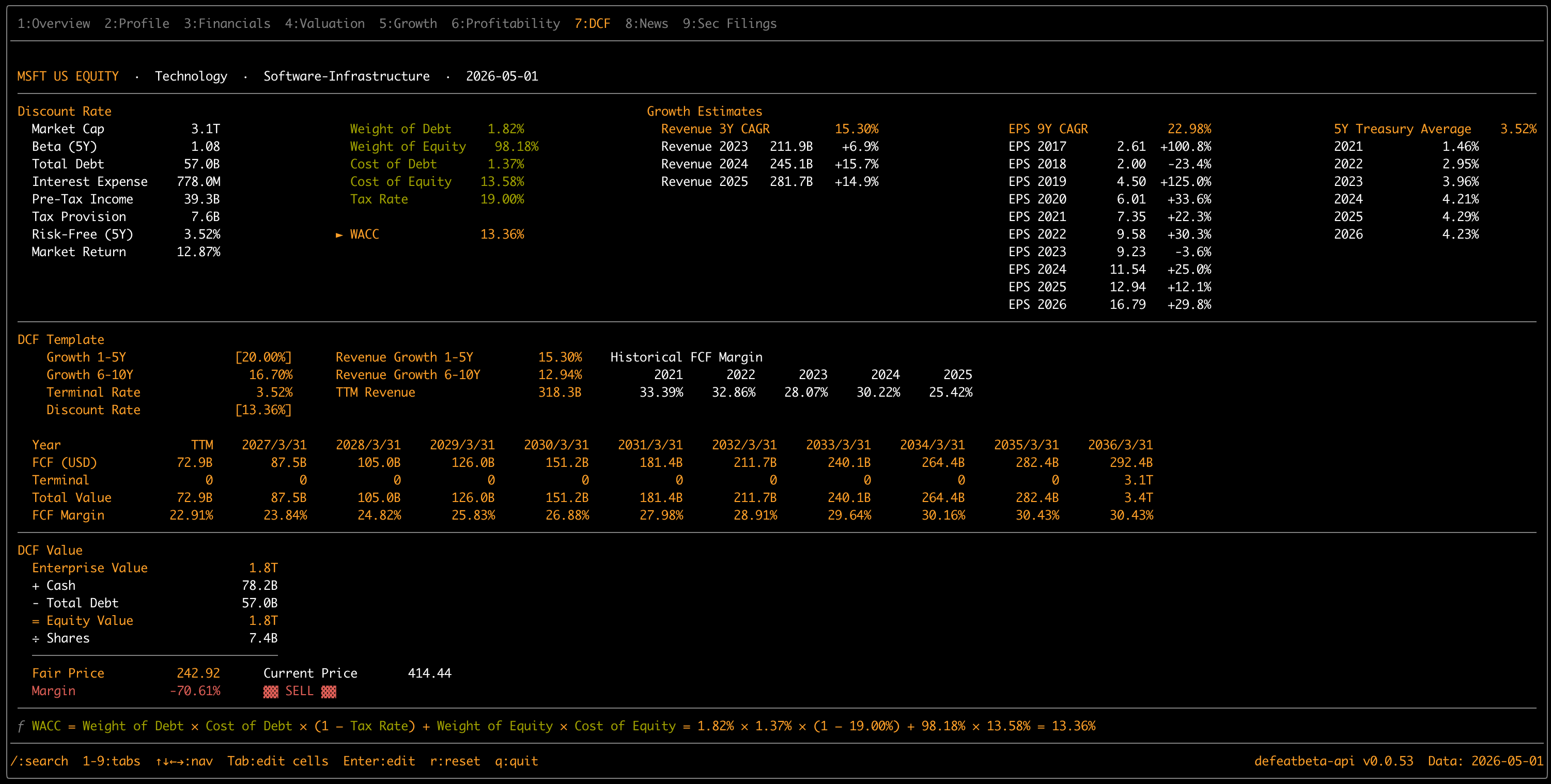The height and width of the screenshot is (784, 1551).
Task: Click Historical FCF Margin 33.39% for 2021
Action: [661, 393]
